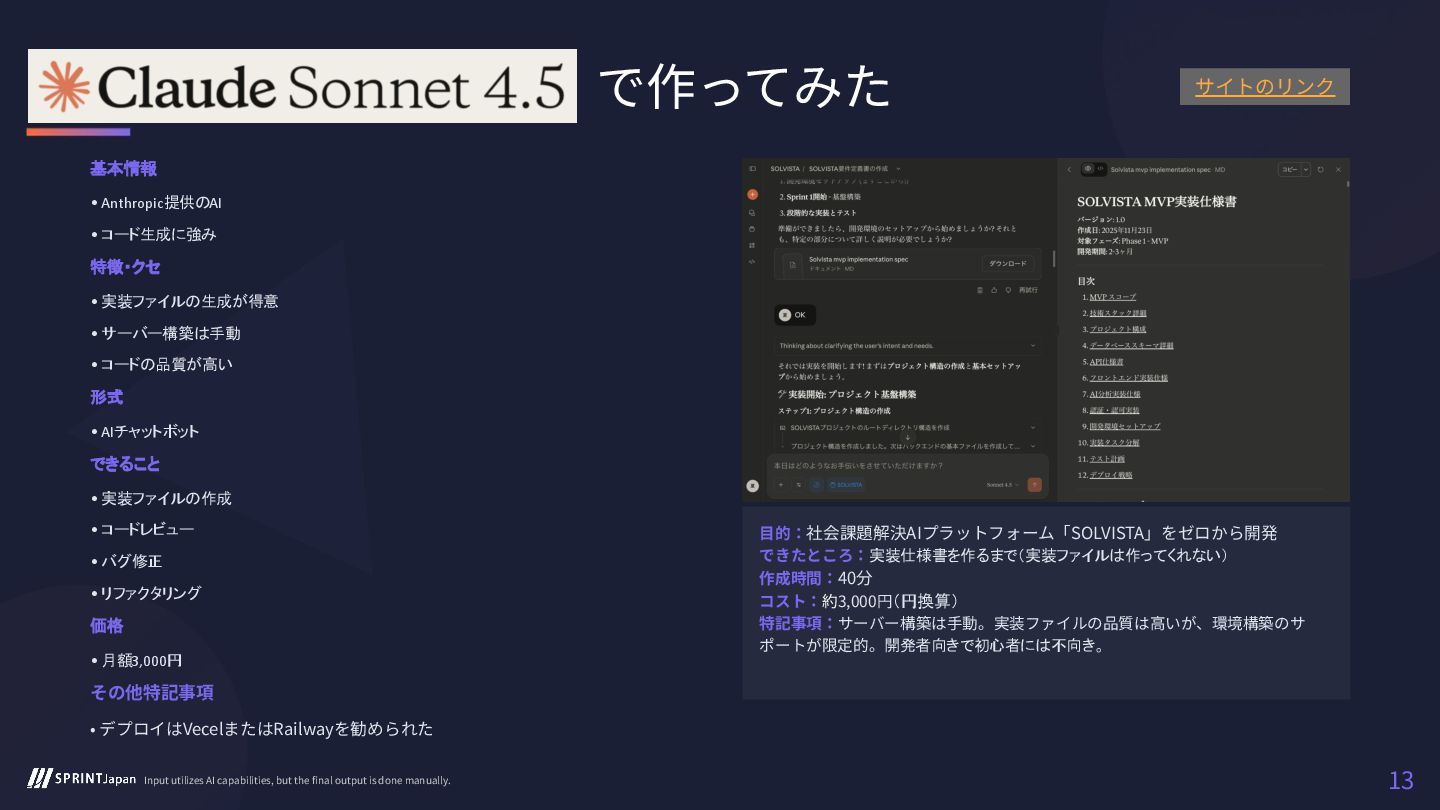
Task: Open the Solvista mvp implementation spec file card
Action: coord(907,264)
